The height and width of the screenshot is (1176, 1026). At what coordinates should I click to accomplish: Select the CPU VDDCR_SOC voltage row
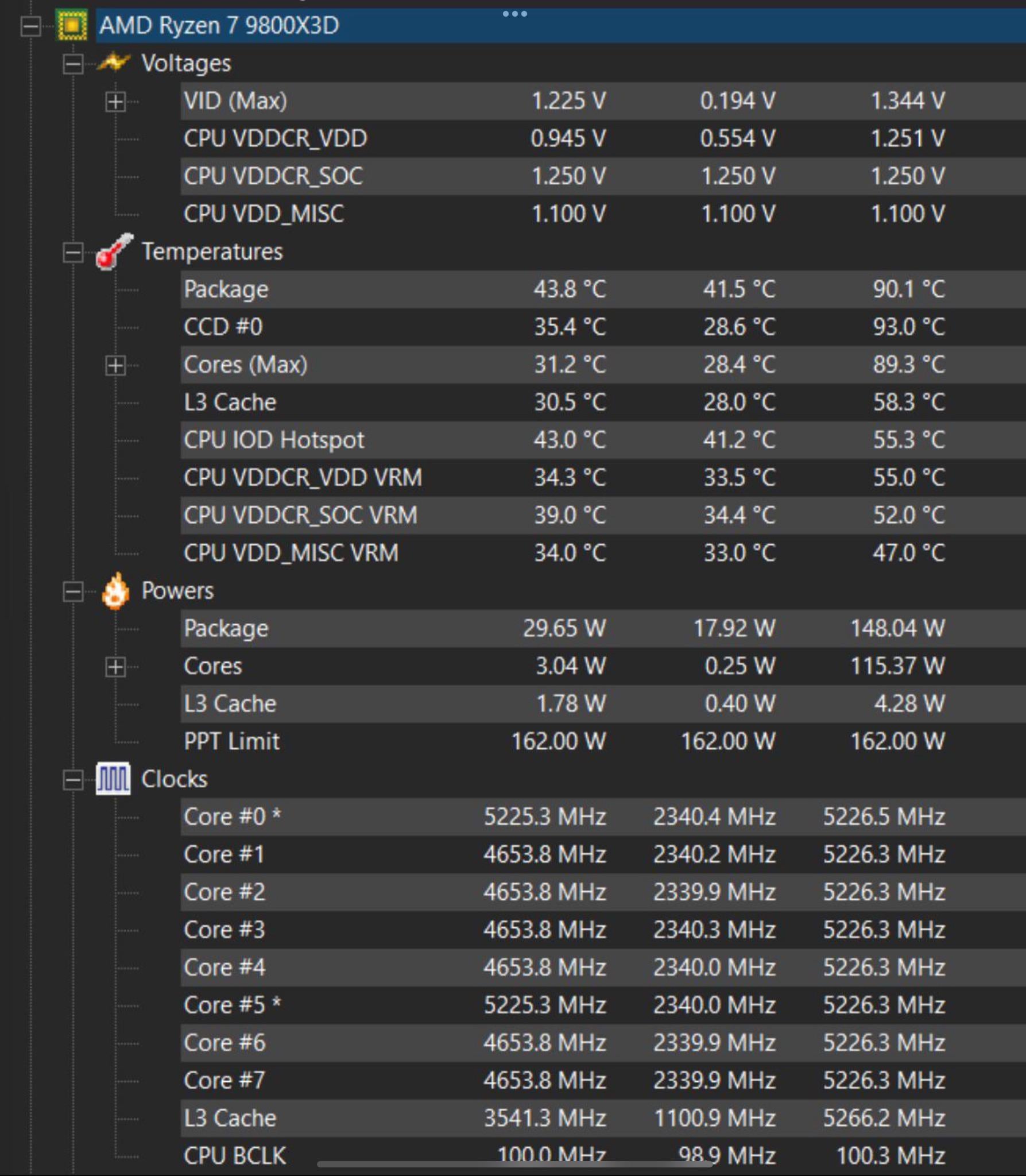603,176
